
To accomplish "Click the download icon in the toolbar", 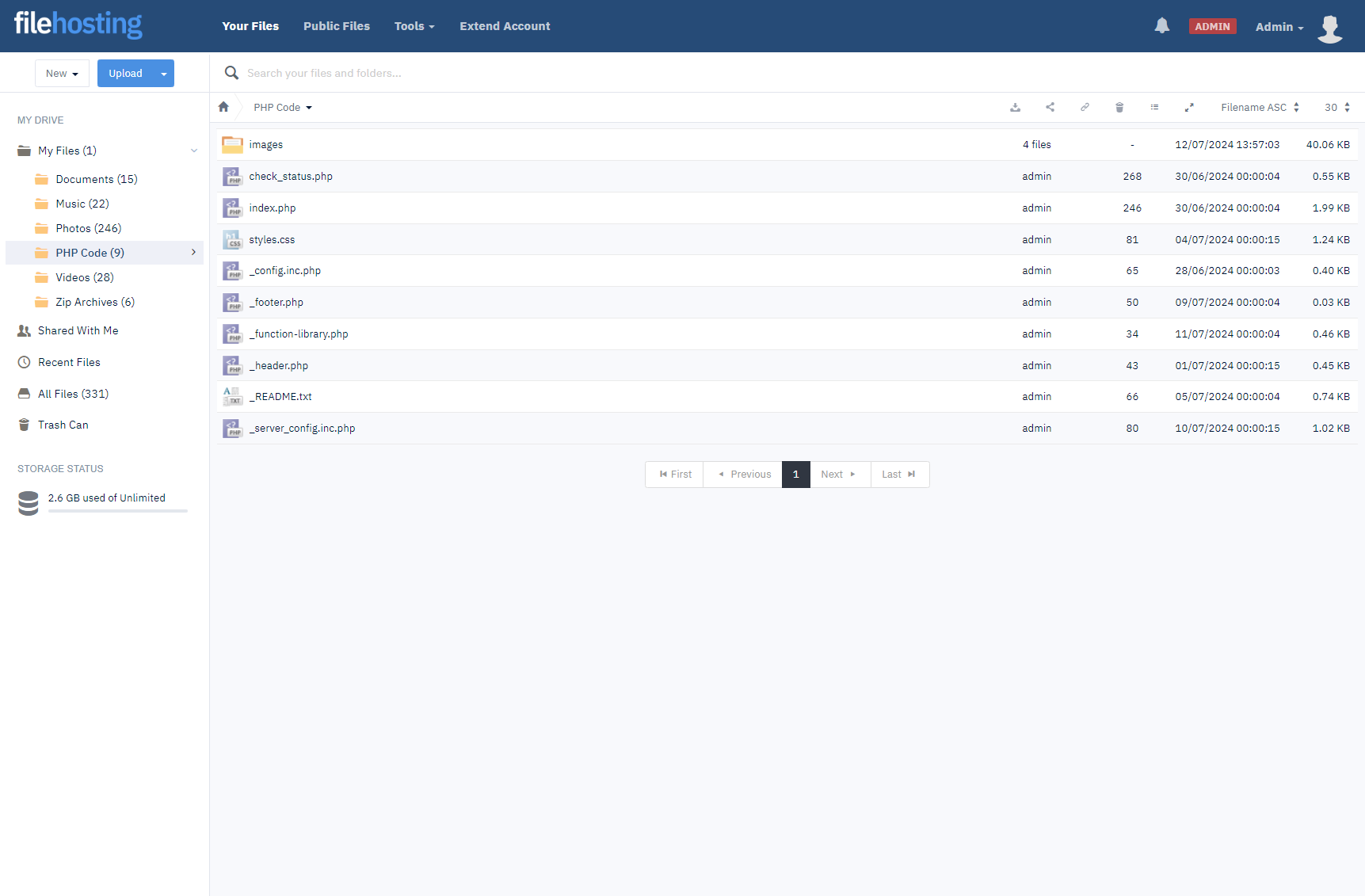I will (1015, 108).
